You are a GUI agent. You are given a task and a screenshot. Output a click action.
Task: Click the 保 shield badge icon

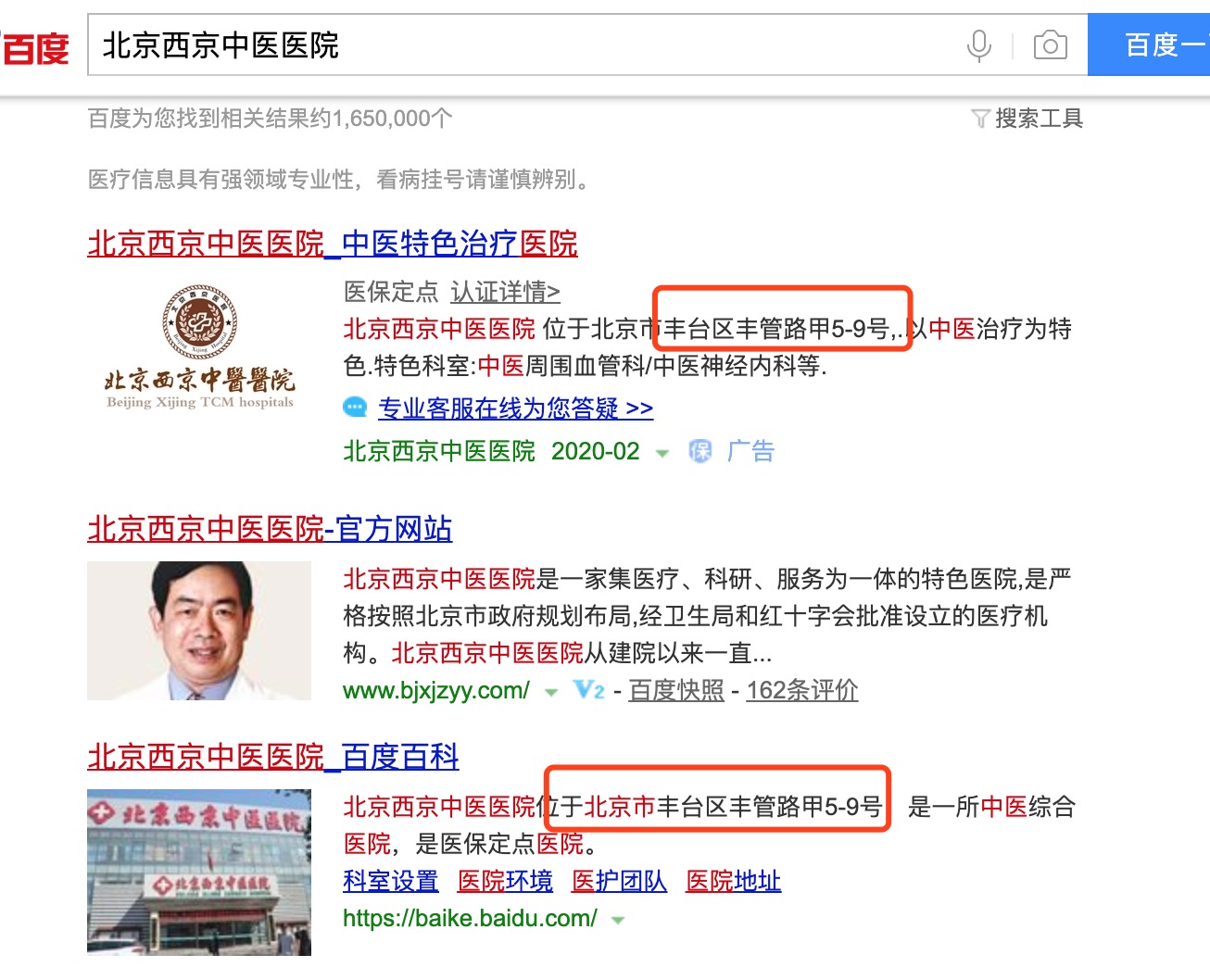tap(700, 451)
